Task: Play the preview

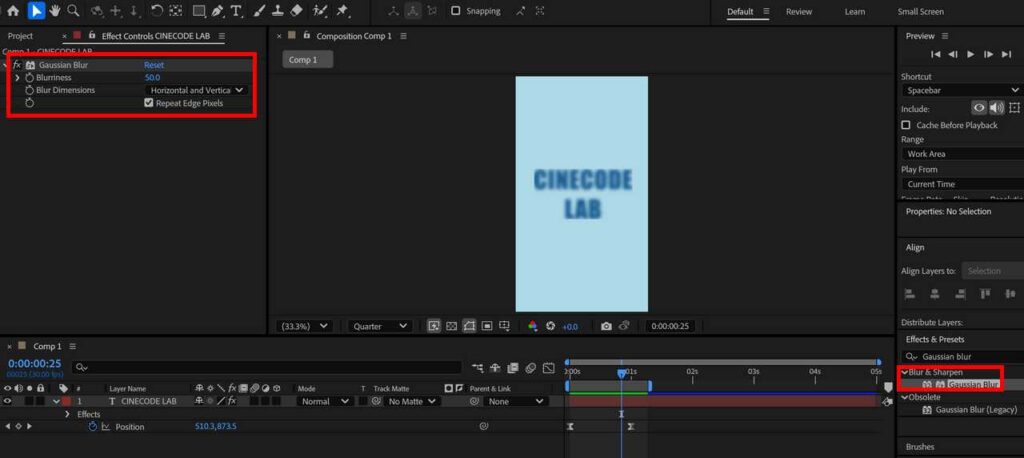Action: click(970, 54)
